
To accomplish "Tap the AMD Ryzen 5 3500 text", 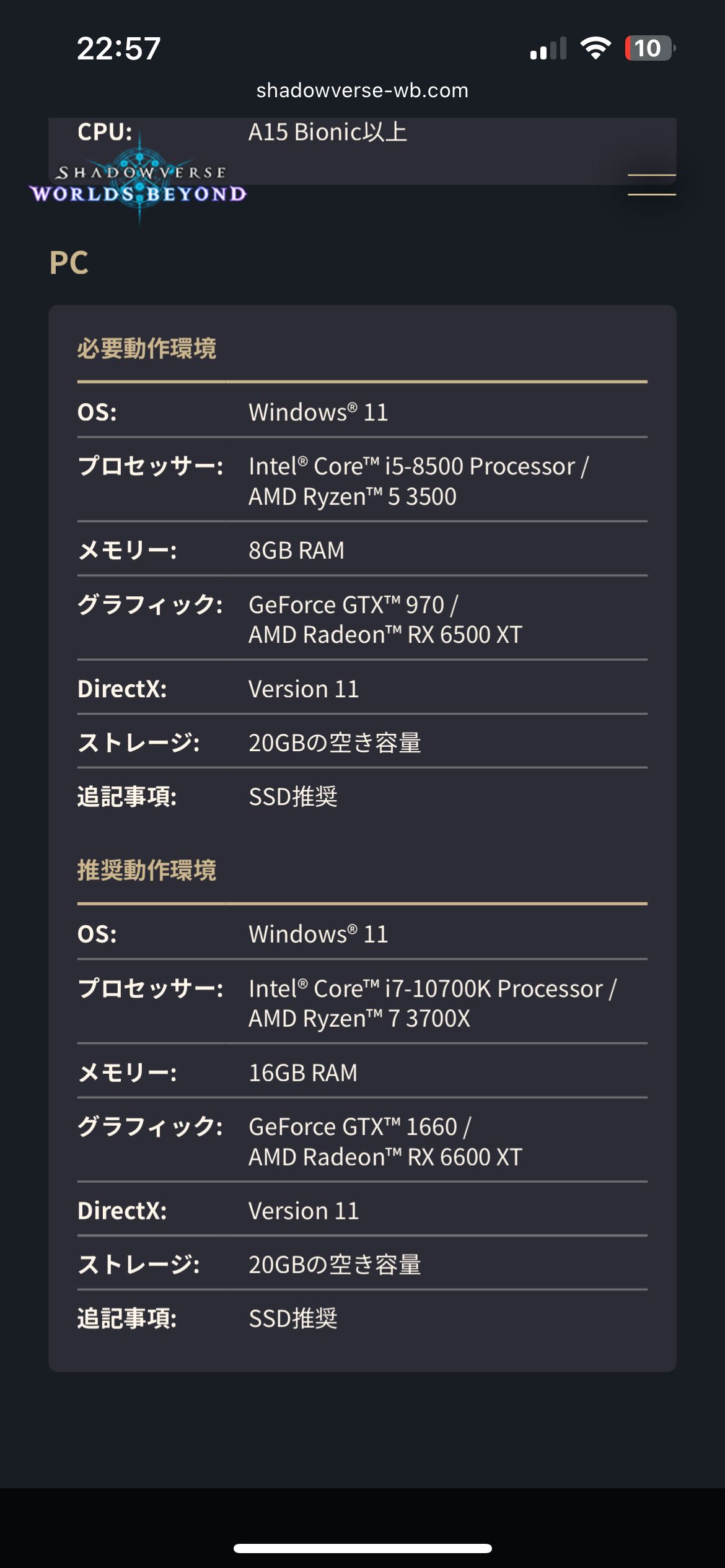I will click(x=353, y=497).
